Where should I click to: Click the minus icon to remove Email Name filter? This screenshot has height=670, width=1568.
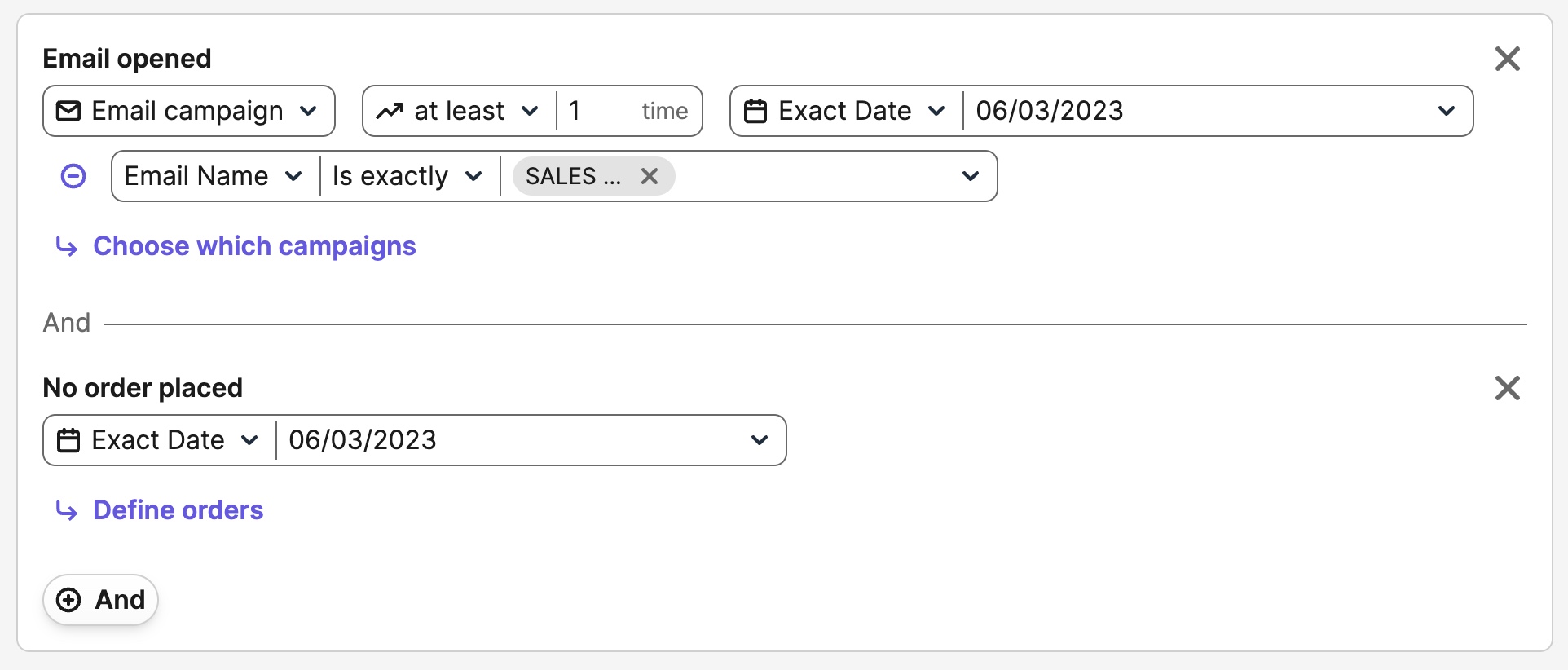[x=73, y=176]
